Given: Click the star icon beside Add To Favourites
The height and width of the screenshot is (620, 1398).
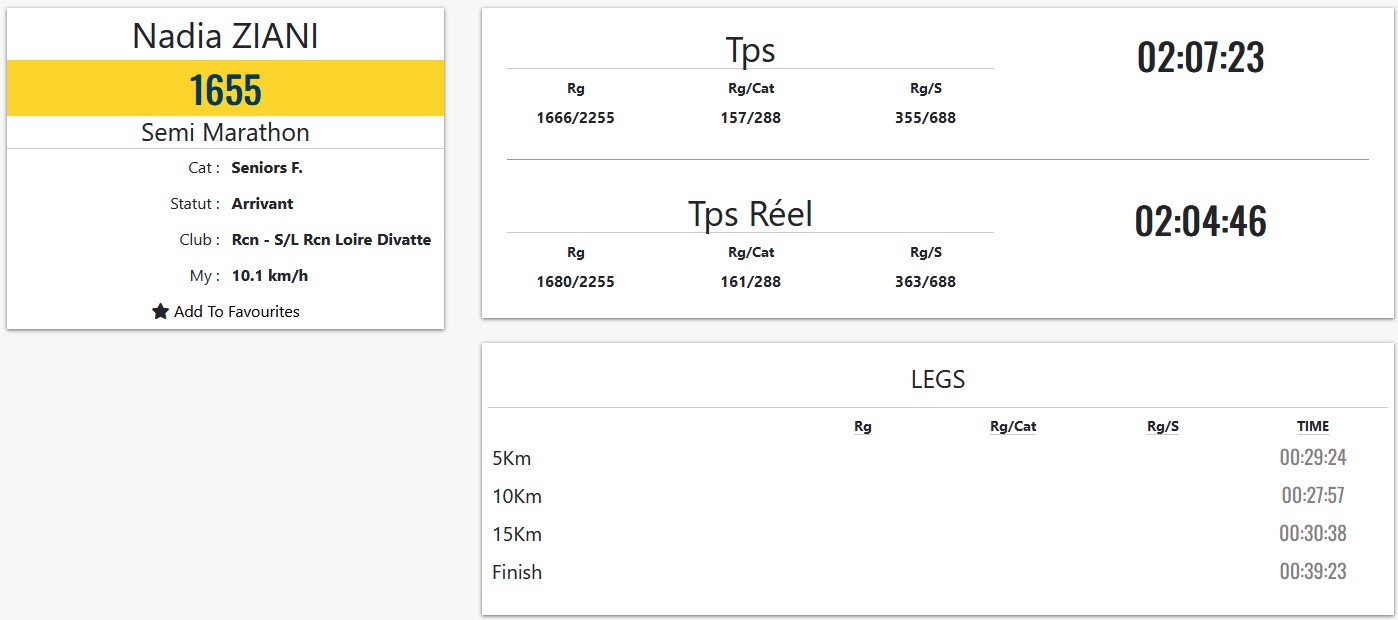Looking at the screenshot, I should coord(160,312).
